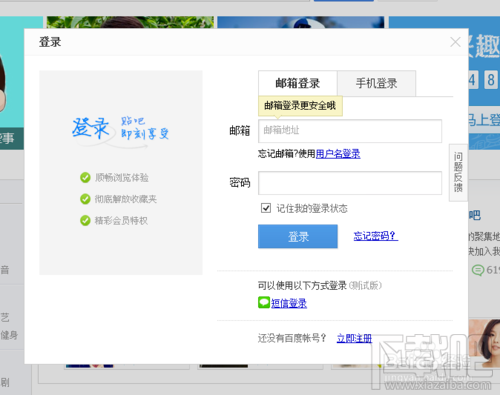
Task: Click the green comment bubble icon in background page
Action: (x=478, y=270)
